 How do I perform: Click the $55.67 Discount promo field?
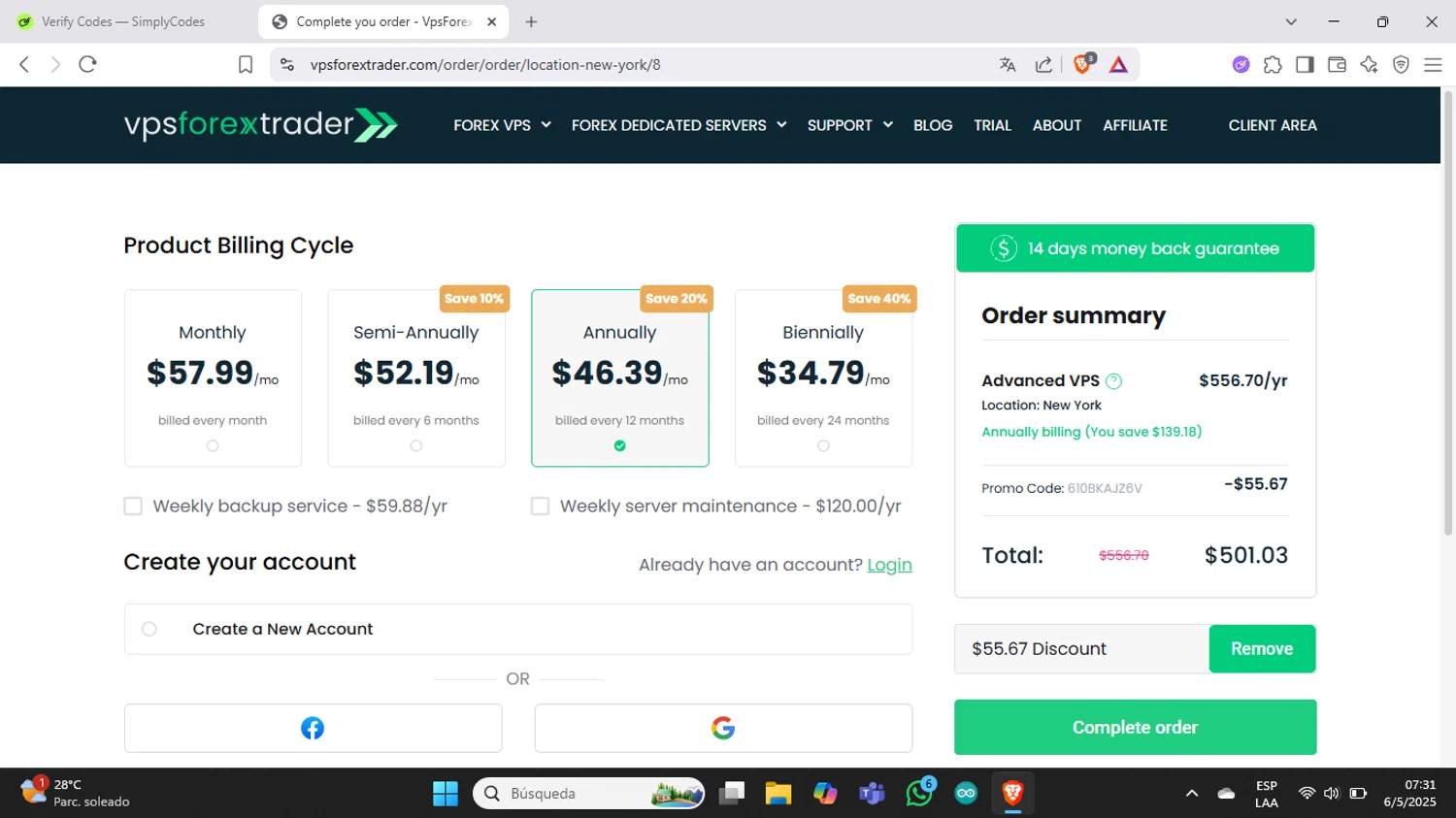tap(1081, 649)
